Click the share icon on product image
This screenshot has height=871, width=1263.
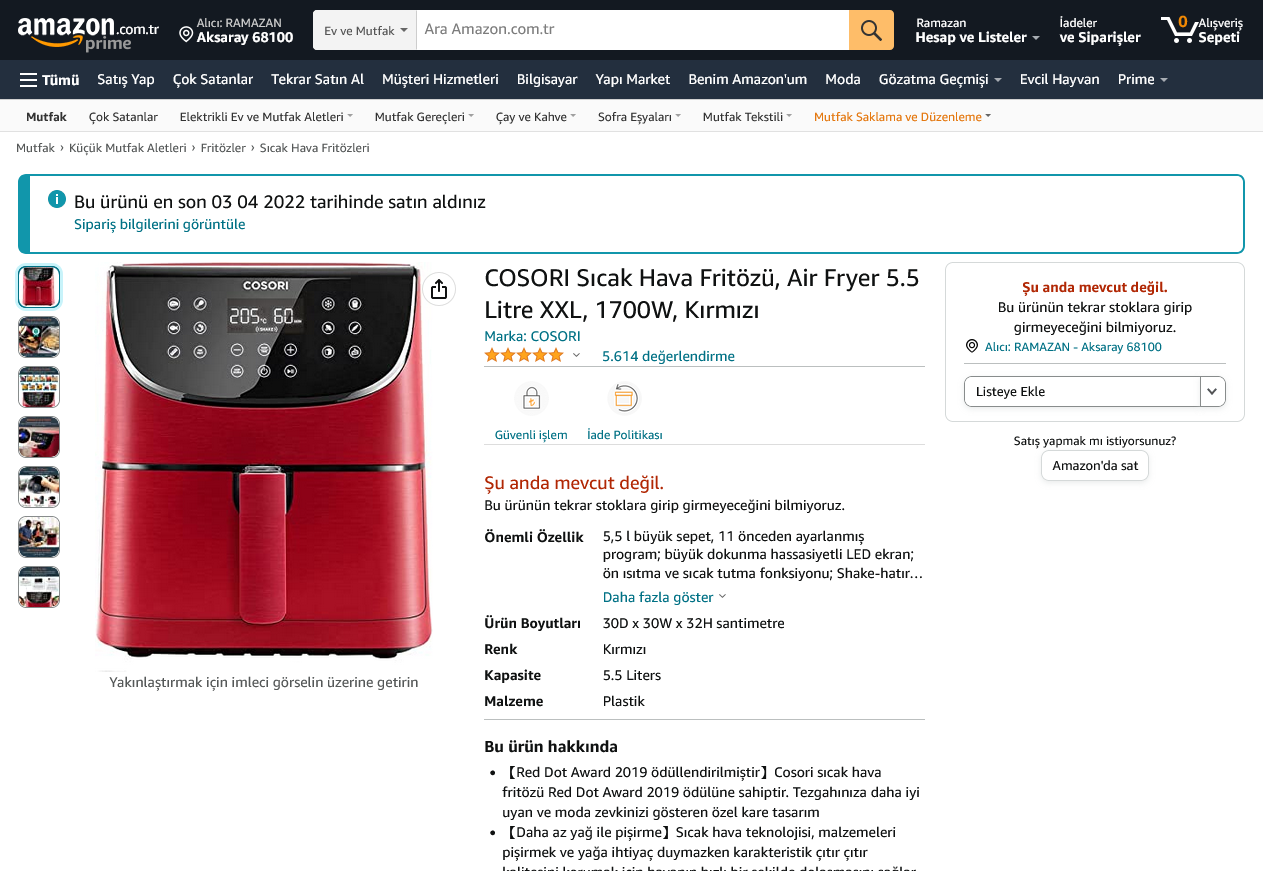pyautogui.click(x=438, y=289)
